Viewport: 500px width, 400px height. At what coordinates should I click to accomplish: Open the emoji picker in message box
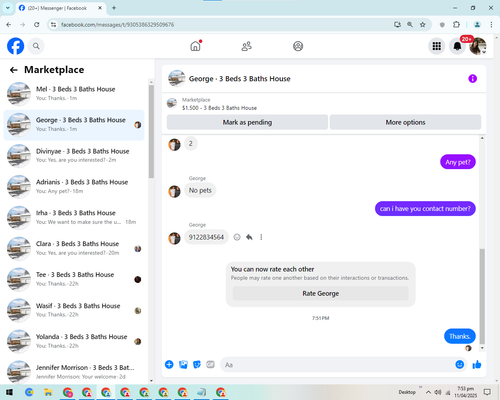[460, 364]
